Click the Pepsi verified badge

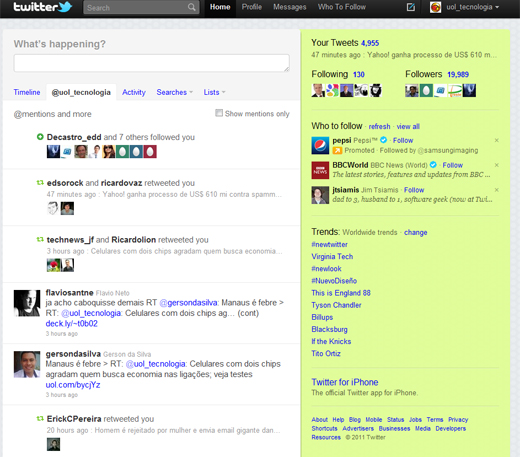click(x=384, y=140)
